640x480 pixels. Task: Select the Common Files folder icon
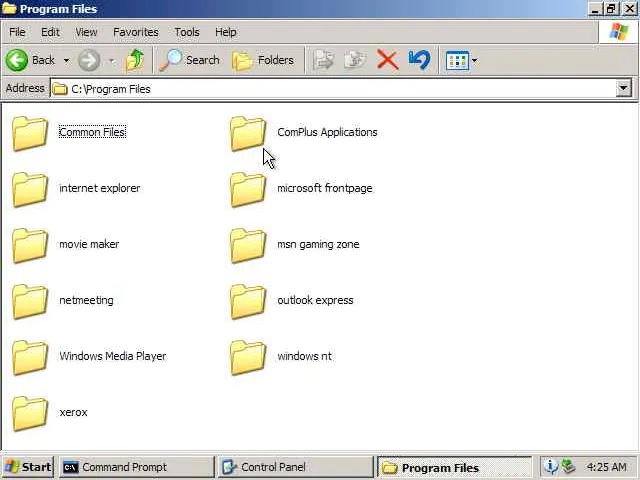pyautogui.click(x=30, y=133)
